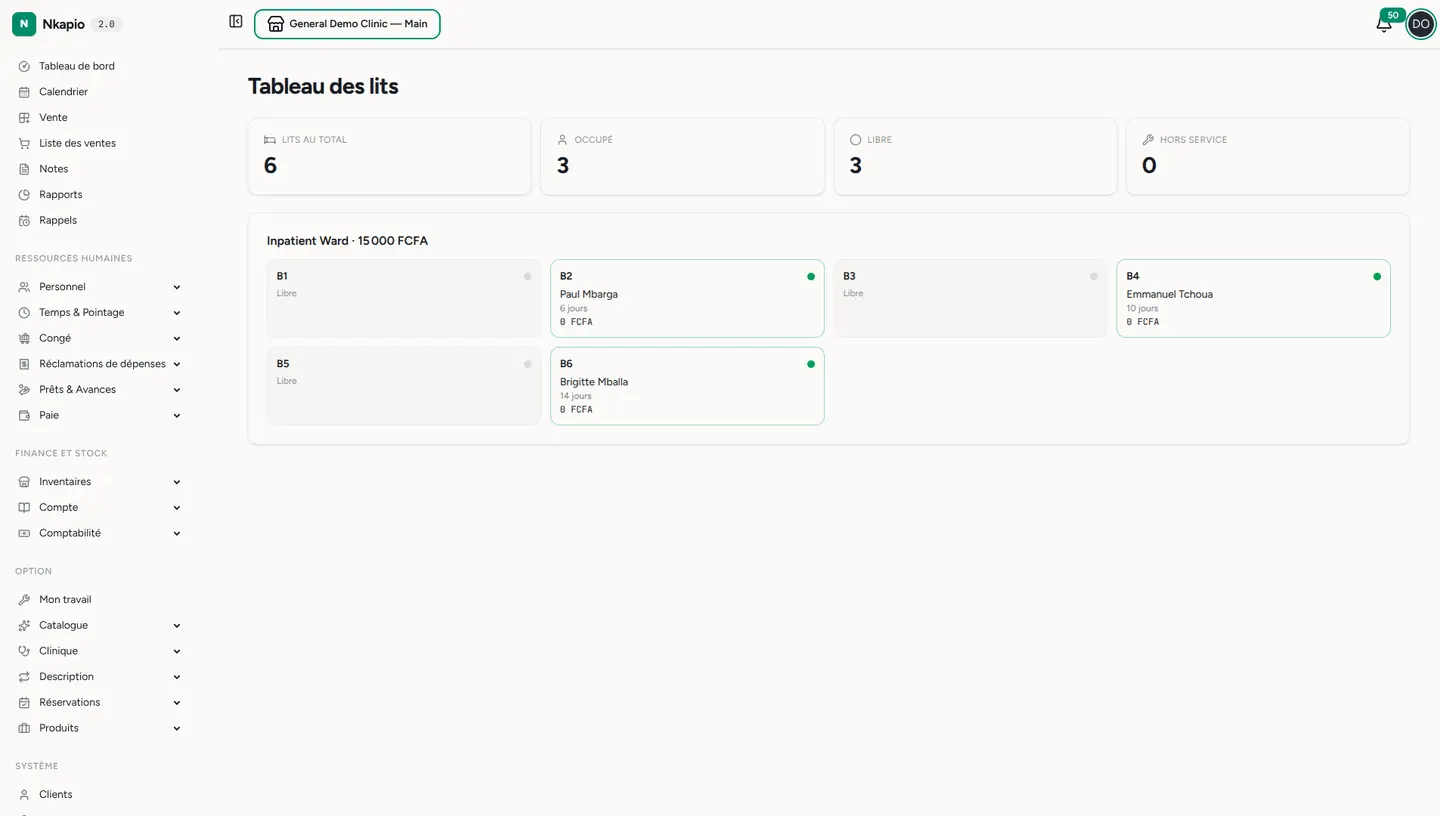
Task: Expand the Personnel submenu chevron
Action: [177, 287]
